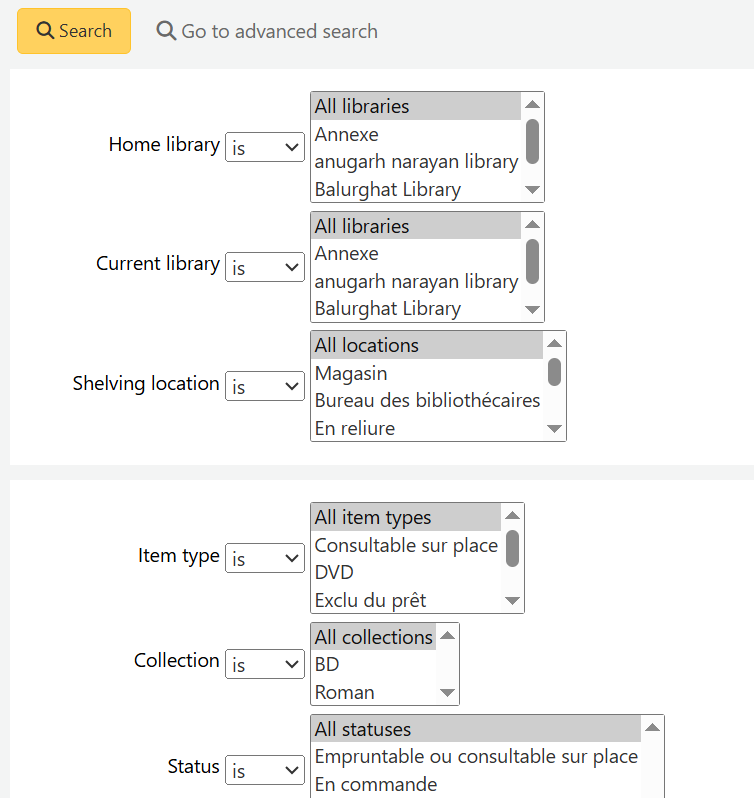The height and width of the screenshot is (798, 754).
Task: Choose Balurghat Library in Current library list
Action: 388,309
